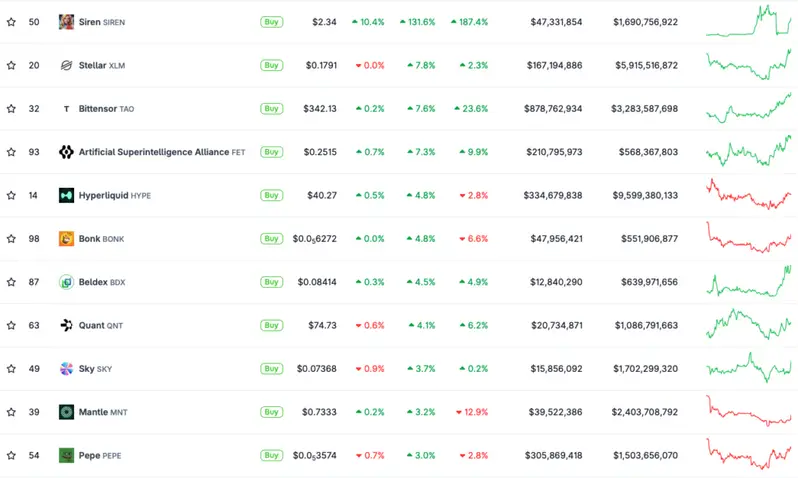Image resolution: width=798 pixels, height=478 pixels.
Task: Click market cap $9,599,380,133
Action: 645,195
